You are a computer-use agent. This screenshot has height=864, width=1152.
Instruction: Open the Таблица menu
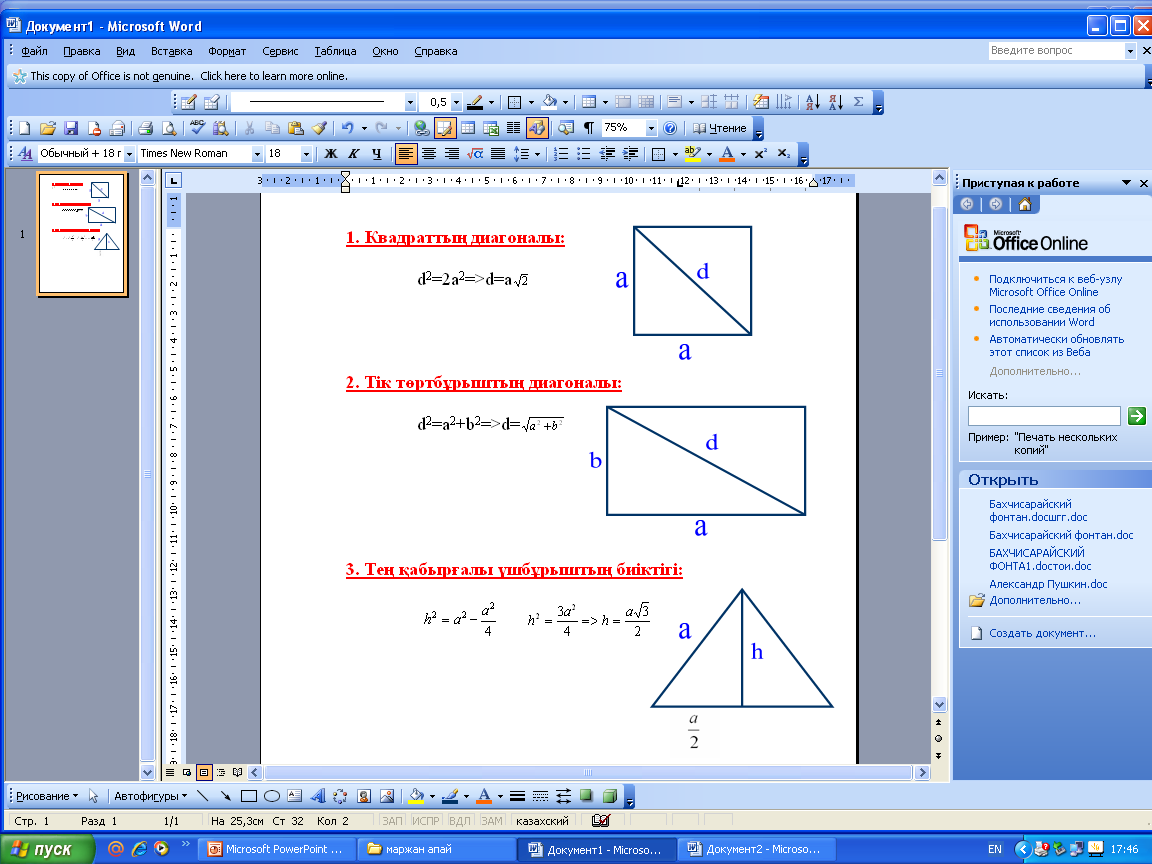[335, 51]
